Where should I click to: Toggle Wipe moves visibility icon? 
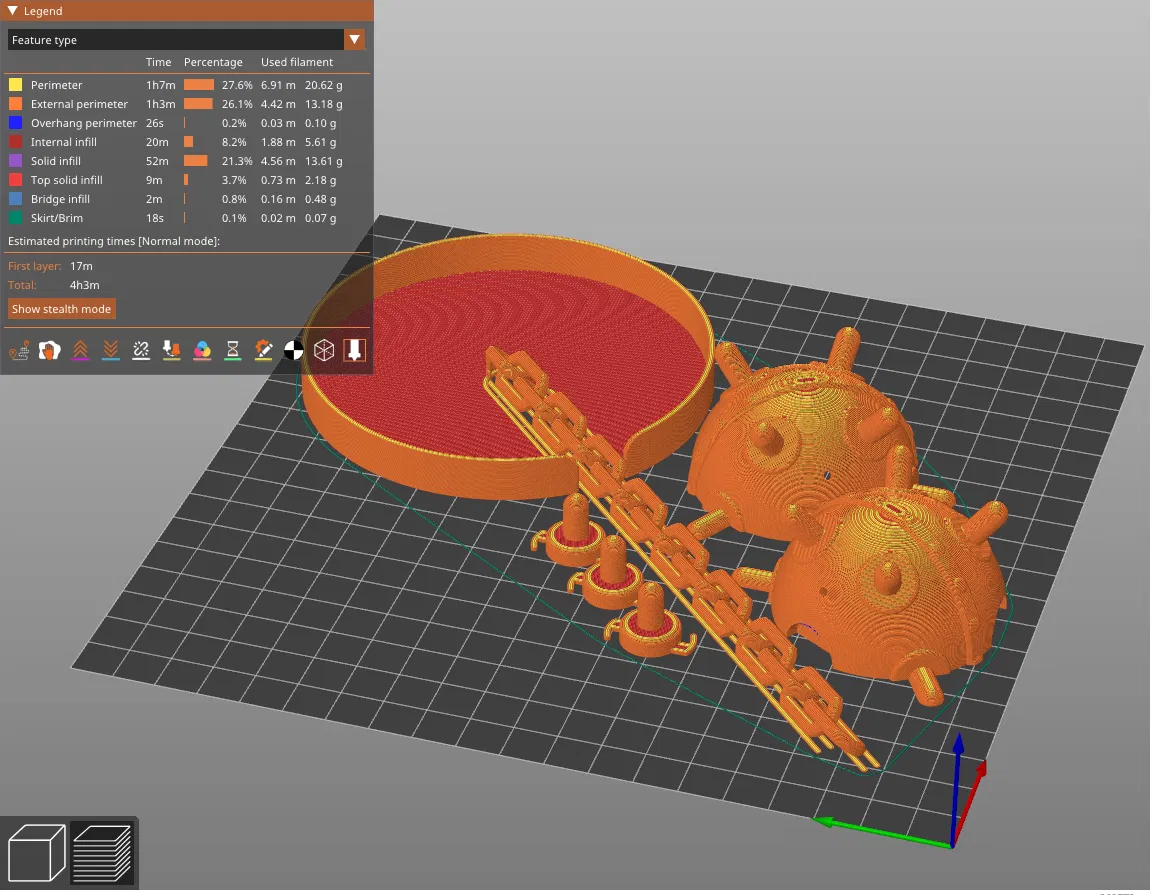point(50,350)
